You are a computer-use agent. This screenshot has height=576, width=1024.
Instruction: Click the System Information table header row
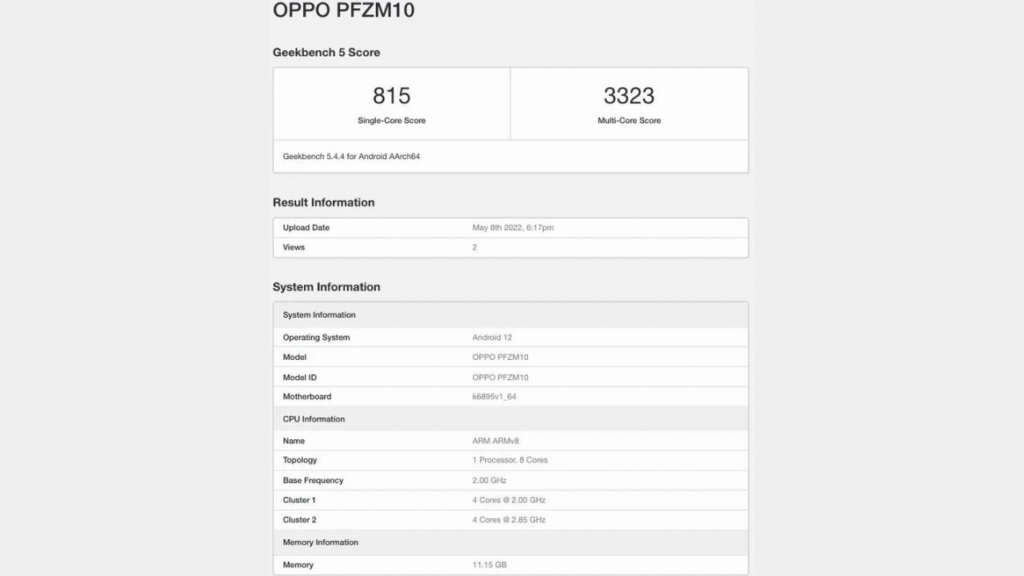coord(511,315)
